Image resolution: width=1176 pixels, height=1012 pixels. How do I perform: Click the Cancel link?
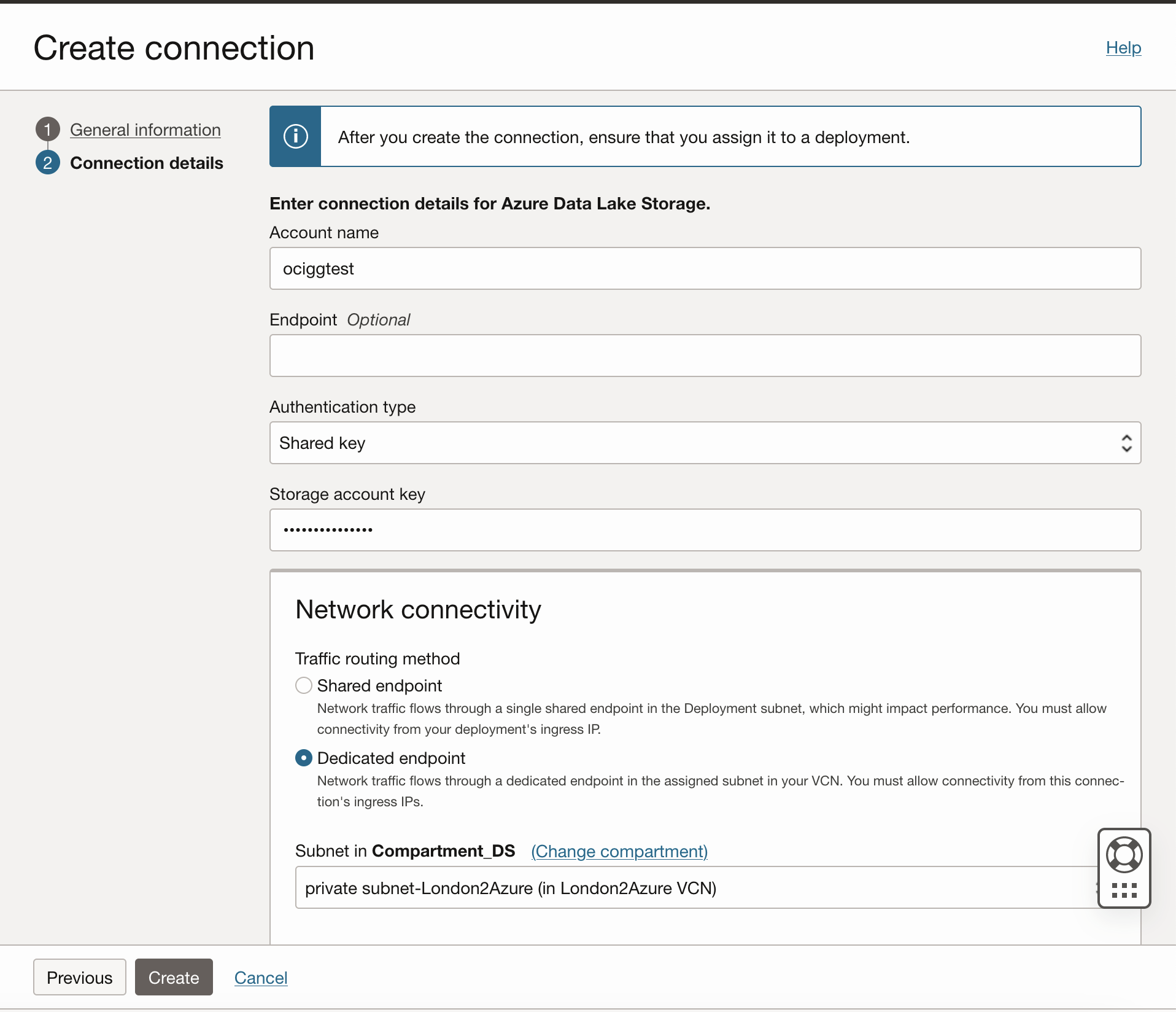pos(260,977)
